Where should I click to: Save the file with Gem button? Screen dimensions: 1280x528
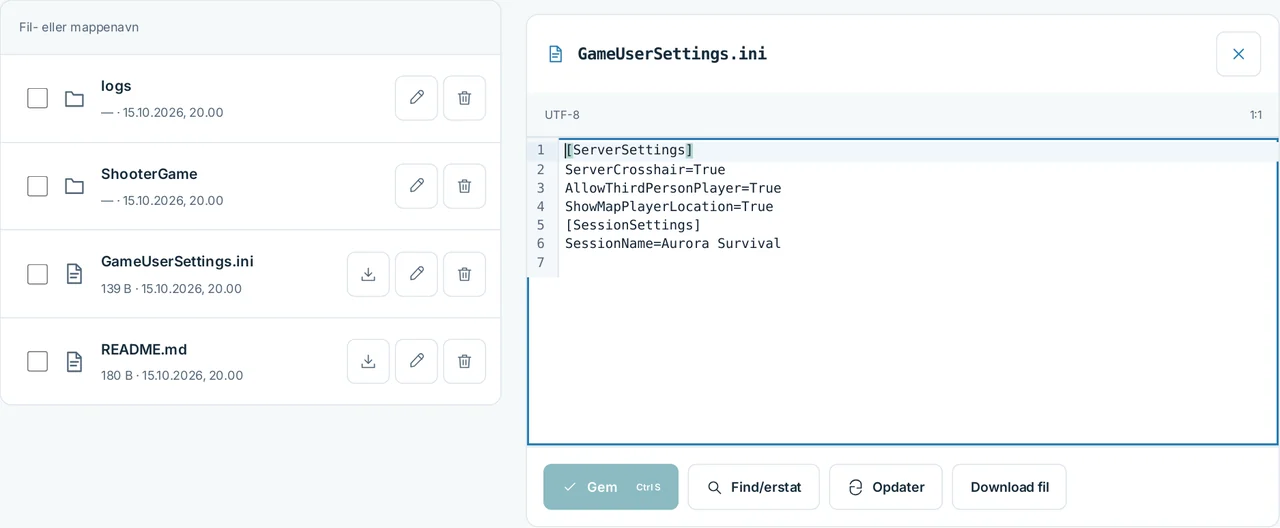[611, 487]
